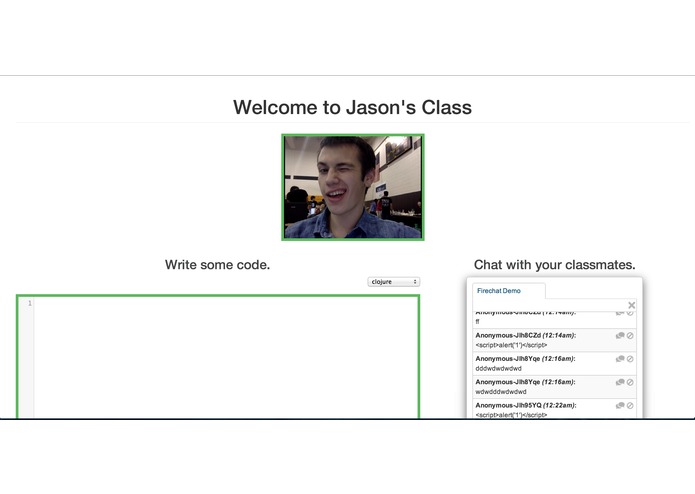Click the 'Welcome to Jason's Class' heading
This screenshot has width=695, height=494.
coord(352,107)
